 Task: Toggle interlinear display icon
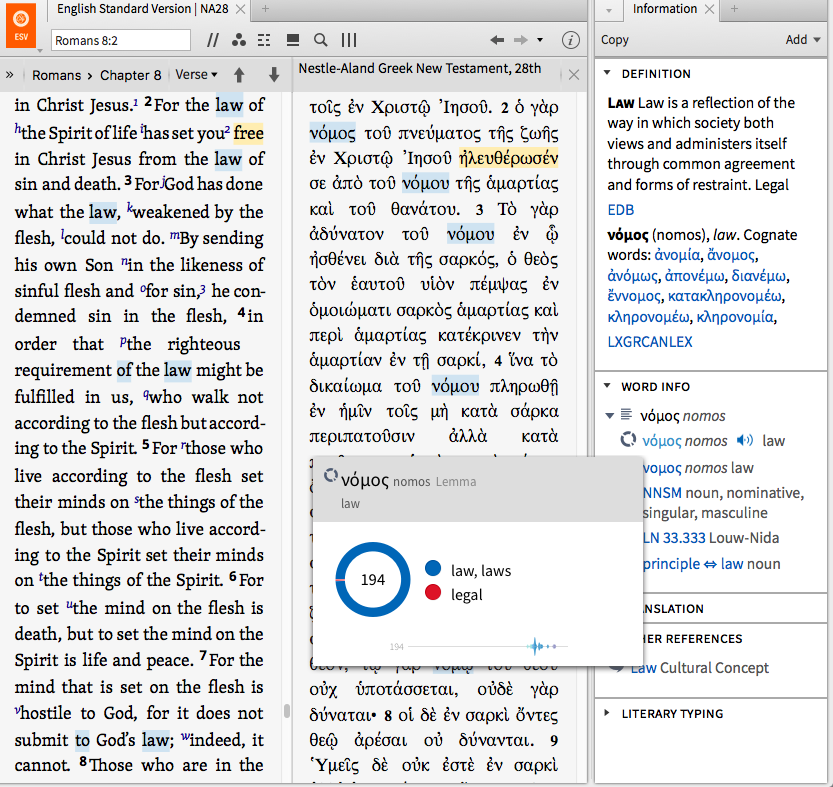[x=264, y=40]
